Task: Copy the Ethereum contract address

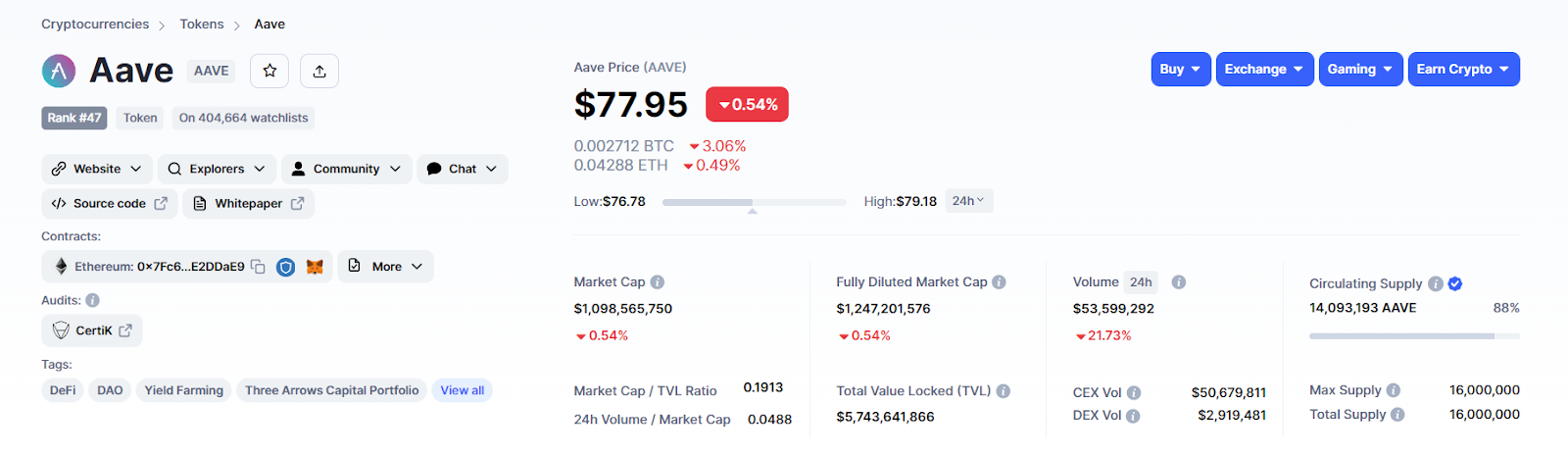Action: pyautogui.click(x=258, y=267)
